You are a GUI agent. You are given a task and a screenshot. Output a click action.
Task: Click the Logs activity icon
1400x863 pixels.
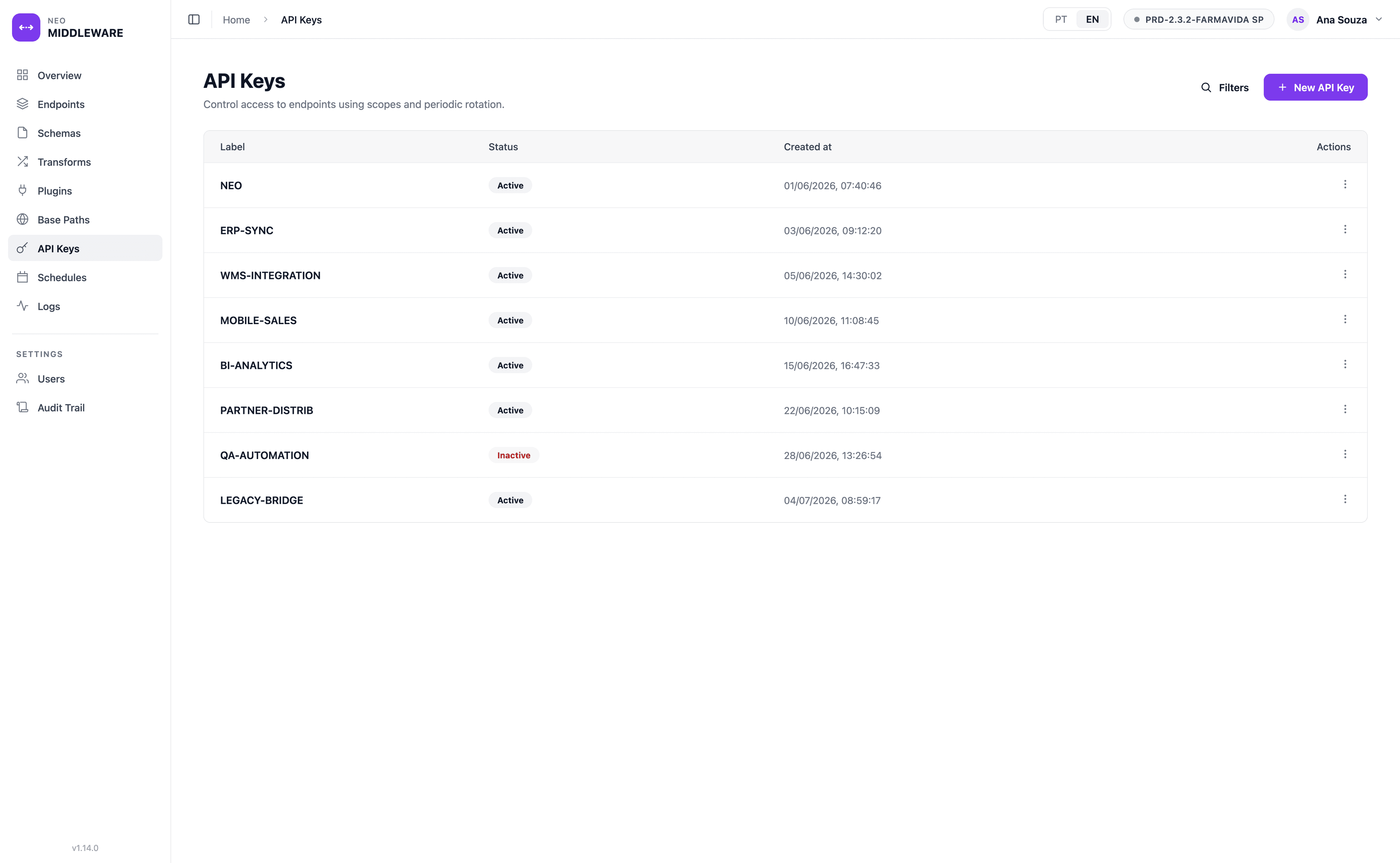pos(22,306)
